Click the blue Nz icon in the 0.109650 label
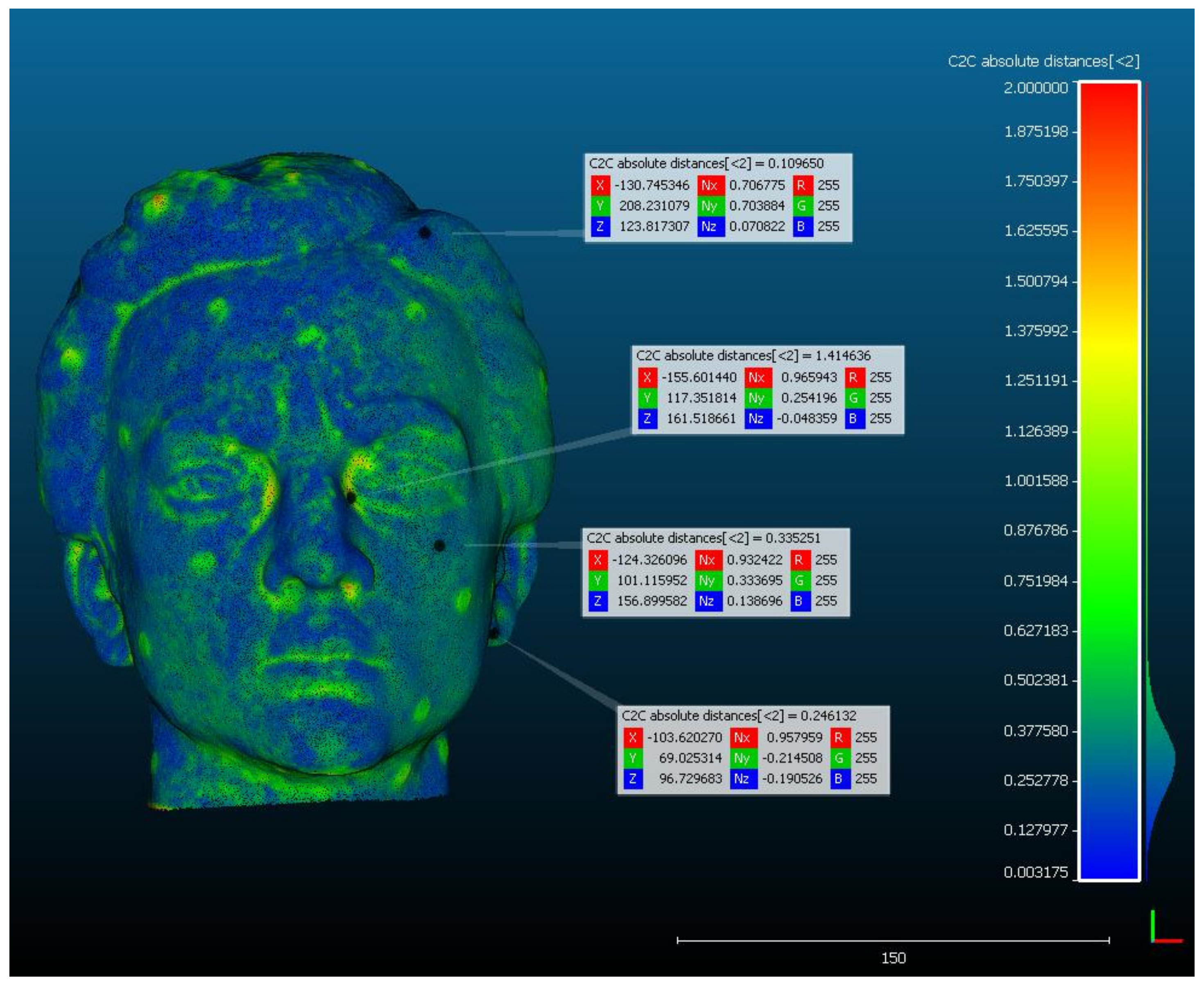The width and height of the screenshot is (1204, 984). [x=711, y=226]
